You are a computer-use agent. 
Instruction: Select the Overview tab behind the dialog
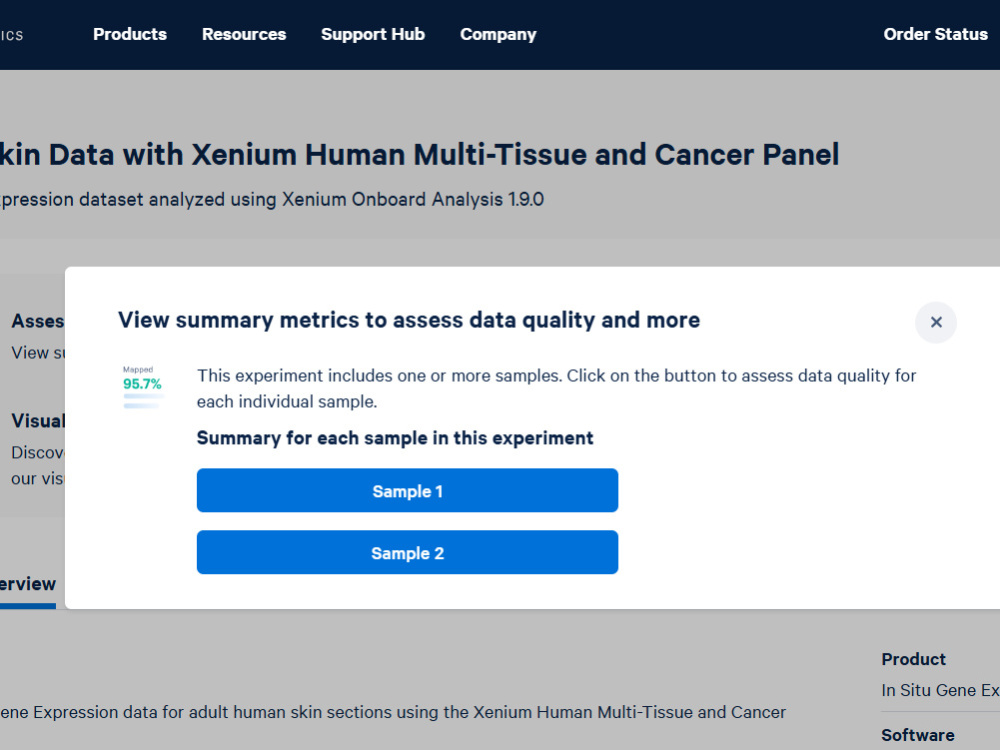[27, 584]
